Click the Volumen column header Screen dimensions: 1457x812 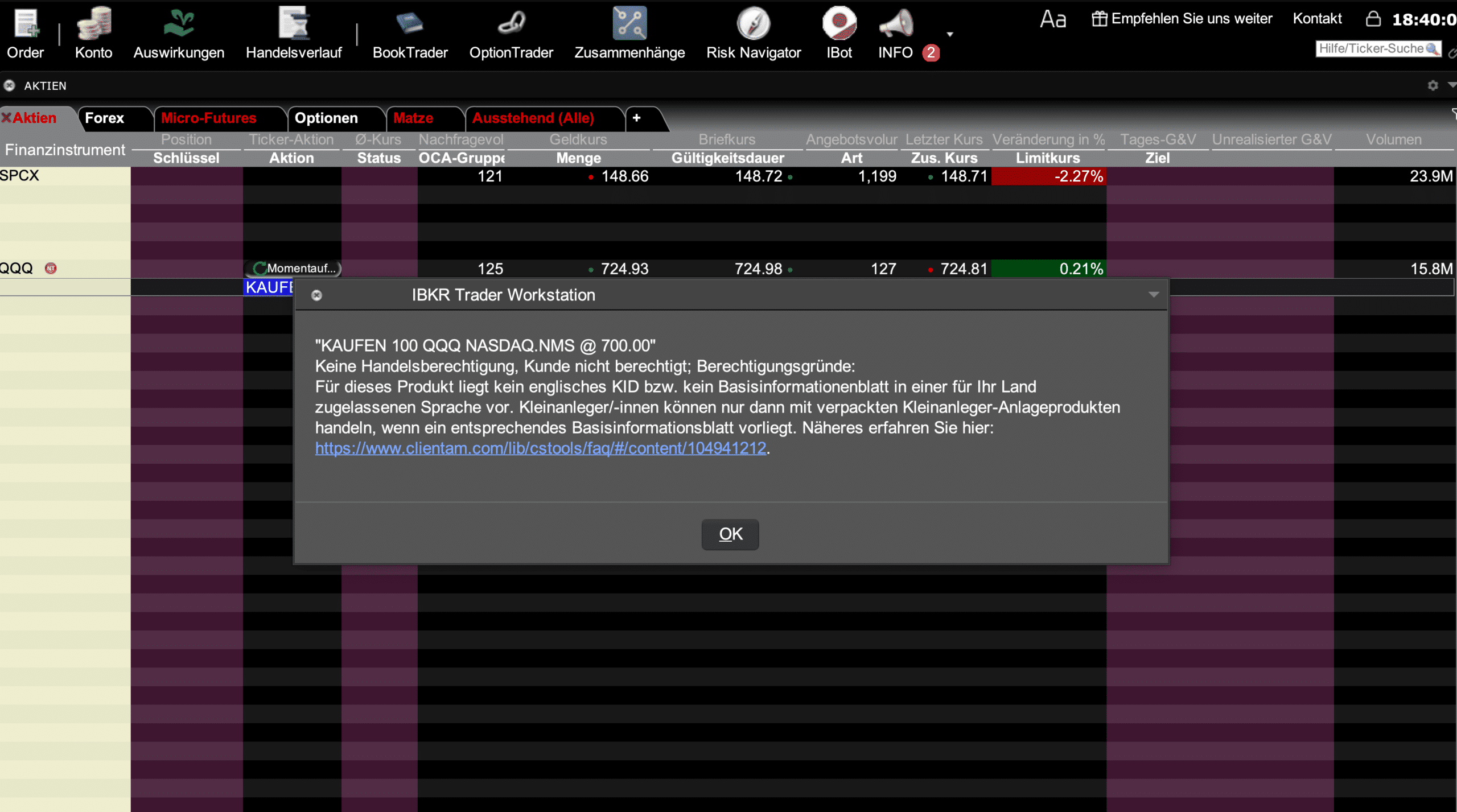click(x=1394, y=139)
